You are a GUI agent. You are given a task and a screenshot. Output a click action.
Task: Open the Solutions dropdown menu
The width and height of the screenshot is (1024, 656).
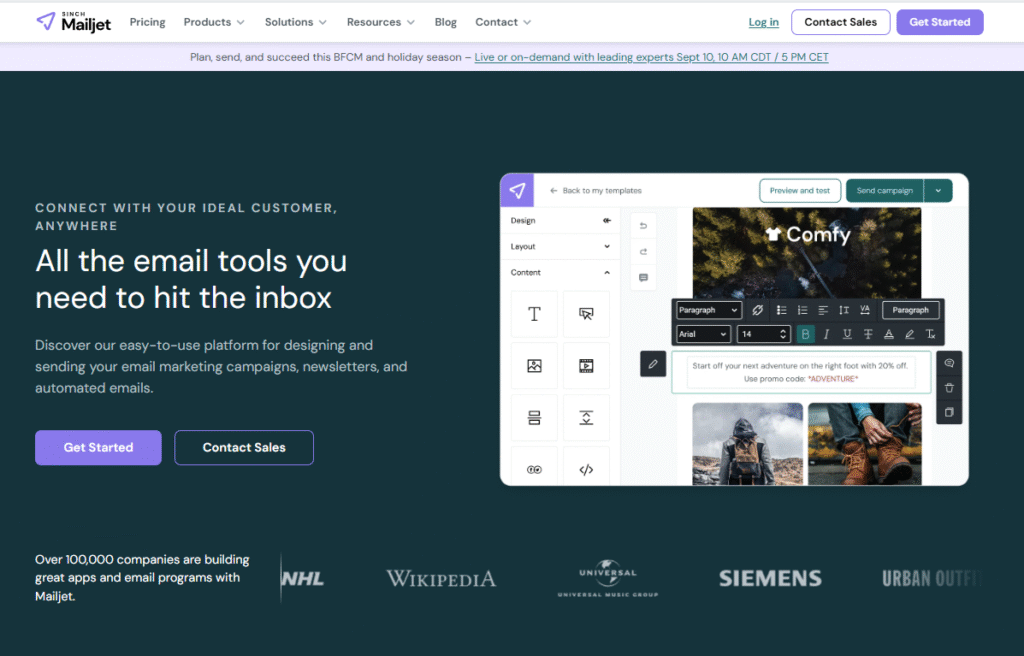click(x=296, y=22)
